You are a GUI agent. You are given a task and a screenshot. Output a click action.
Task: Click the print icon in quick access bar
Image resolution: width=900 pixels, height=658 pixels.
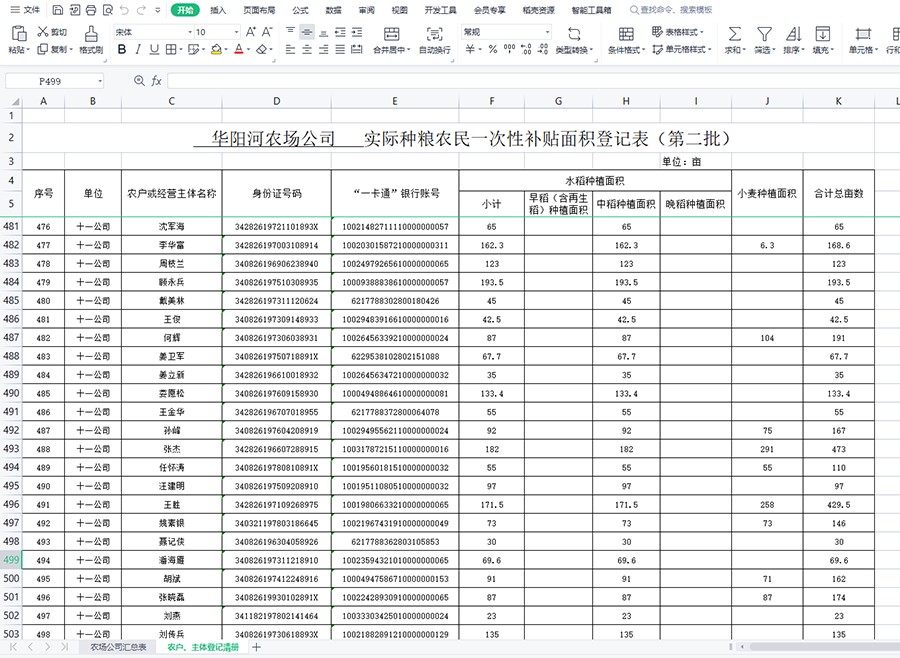92,10
